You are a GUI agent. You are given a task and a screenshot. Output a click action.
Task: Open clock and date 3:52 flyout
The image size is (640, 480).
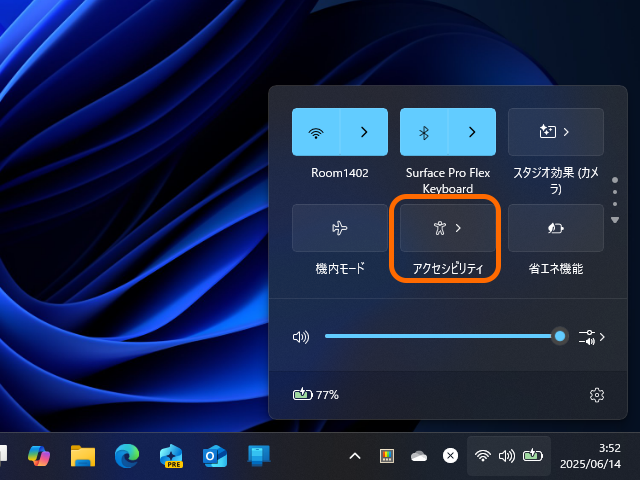[x=590, y=456]
